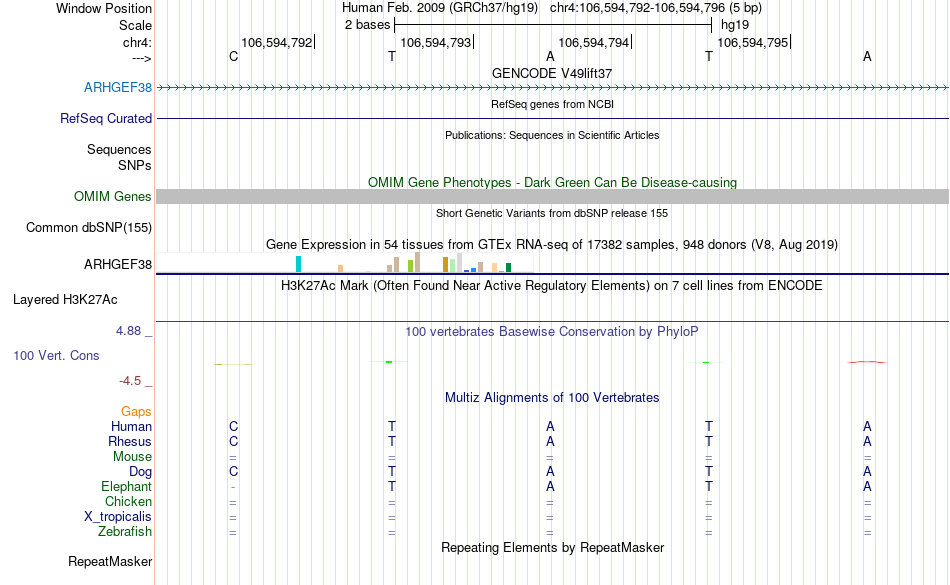Click the dark green GTEx expression bar
Screen dimensions: 950x585
[x=508, y=268]
